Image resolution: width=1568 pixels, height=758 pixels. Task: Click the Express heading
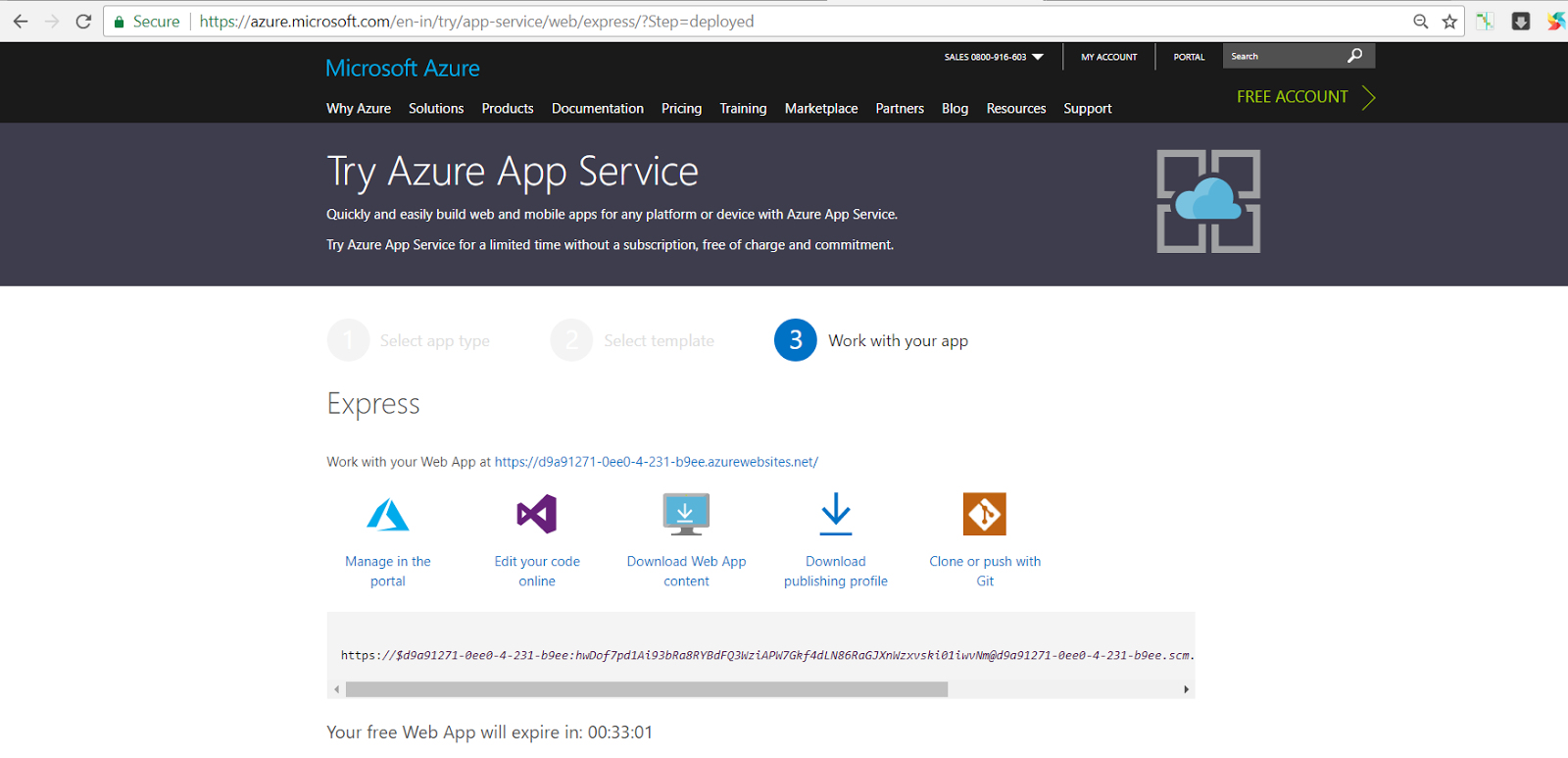click(373, 404)
